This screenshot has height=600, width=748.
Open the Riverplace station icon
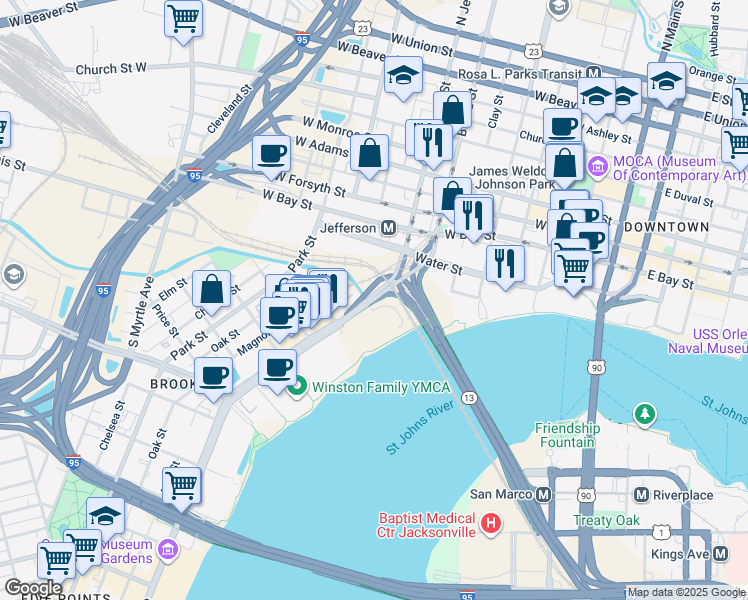tap(642, 495)
